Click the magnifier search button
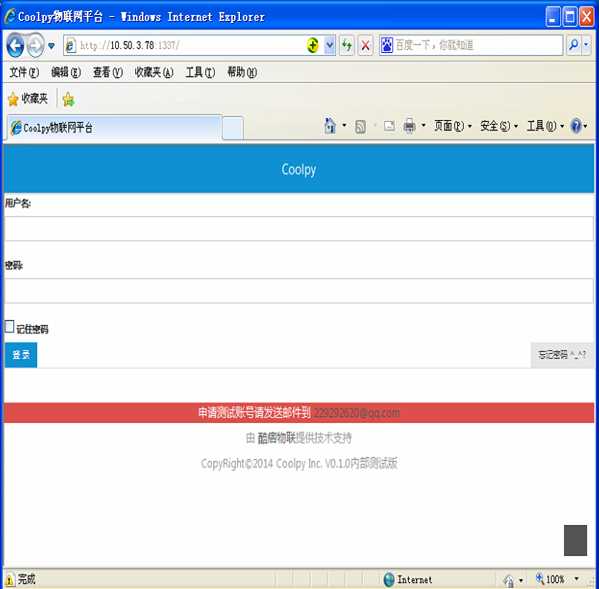Viewport: 599px width, 589px height. [573, 45]
